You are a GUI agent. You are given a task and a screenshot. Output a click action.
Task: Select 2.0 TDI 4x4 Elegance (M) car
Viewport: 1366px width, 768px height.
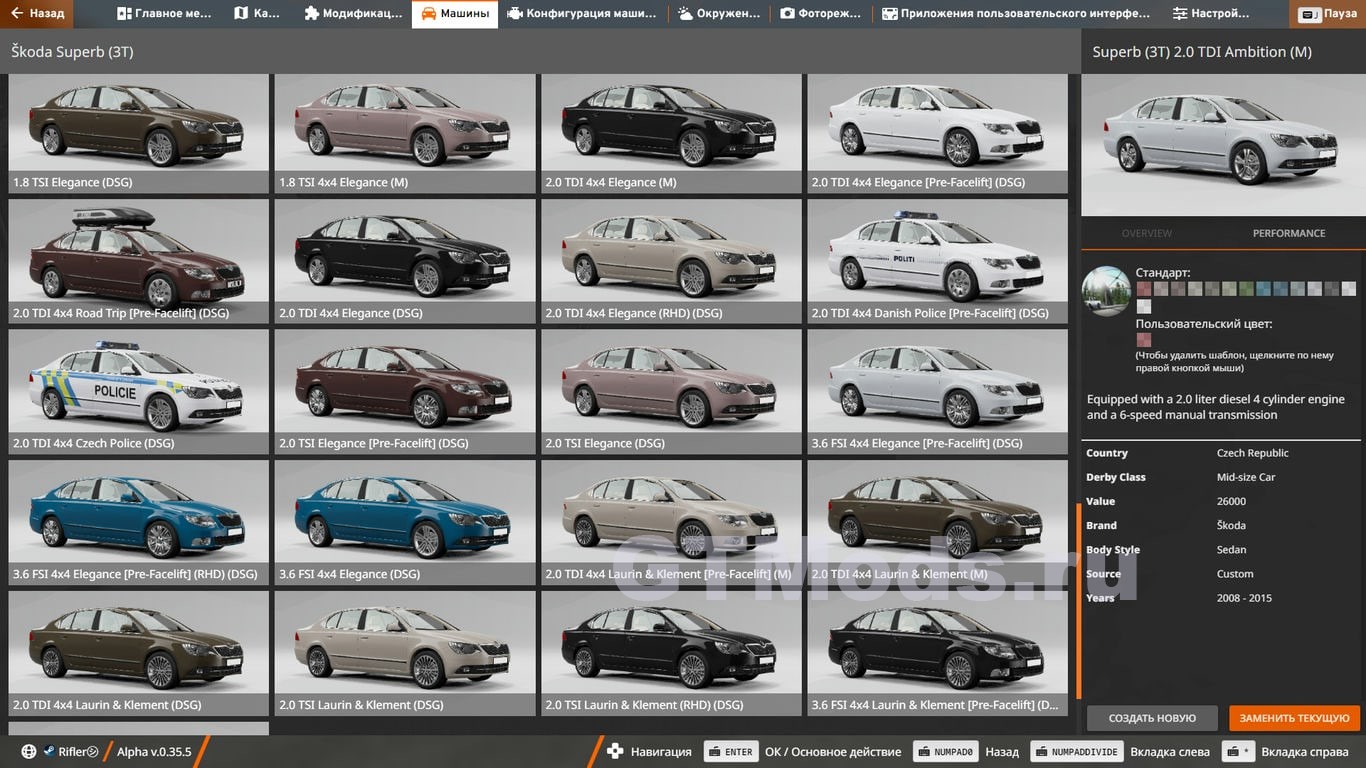tap(671, 133)
